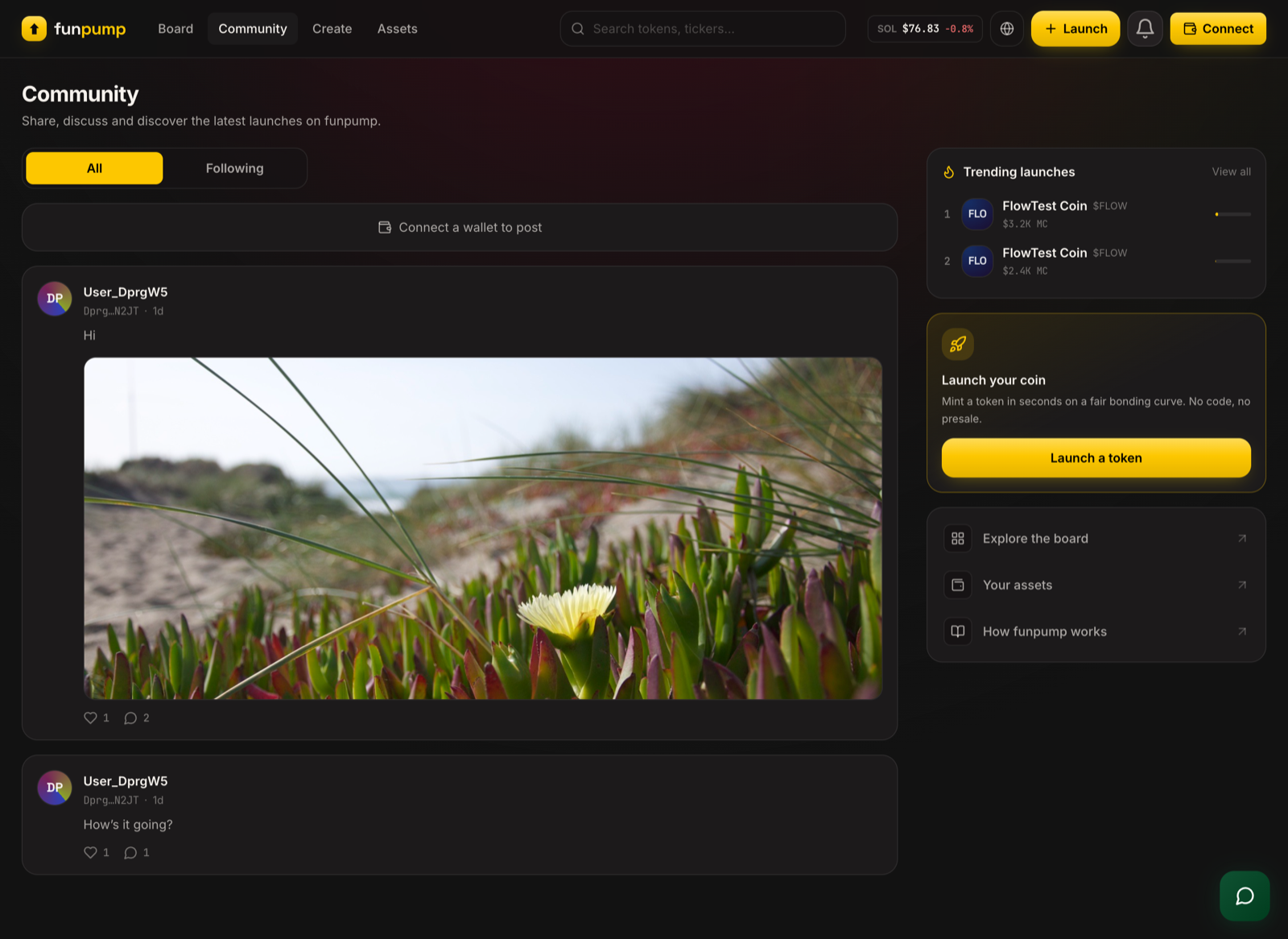
Task: Open Explore the board link arrow
Action: point(1242,539)
